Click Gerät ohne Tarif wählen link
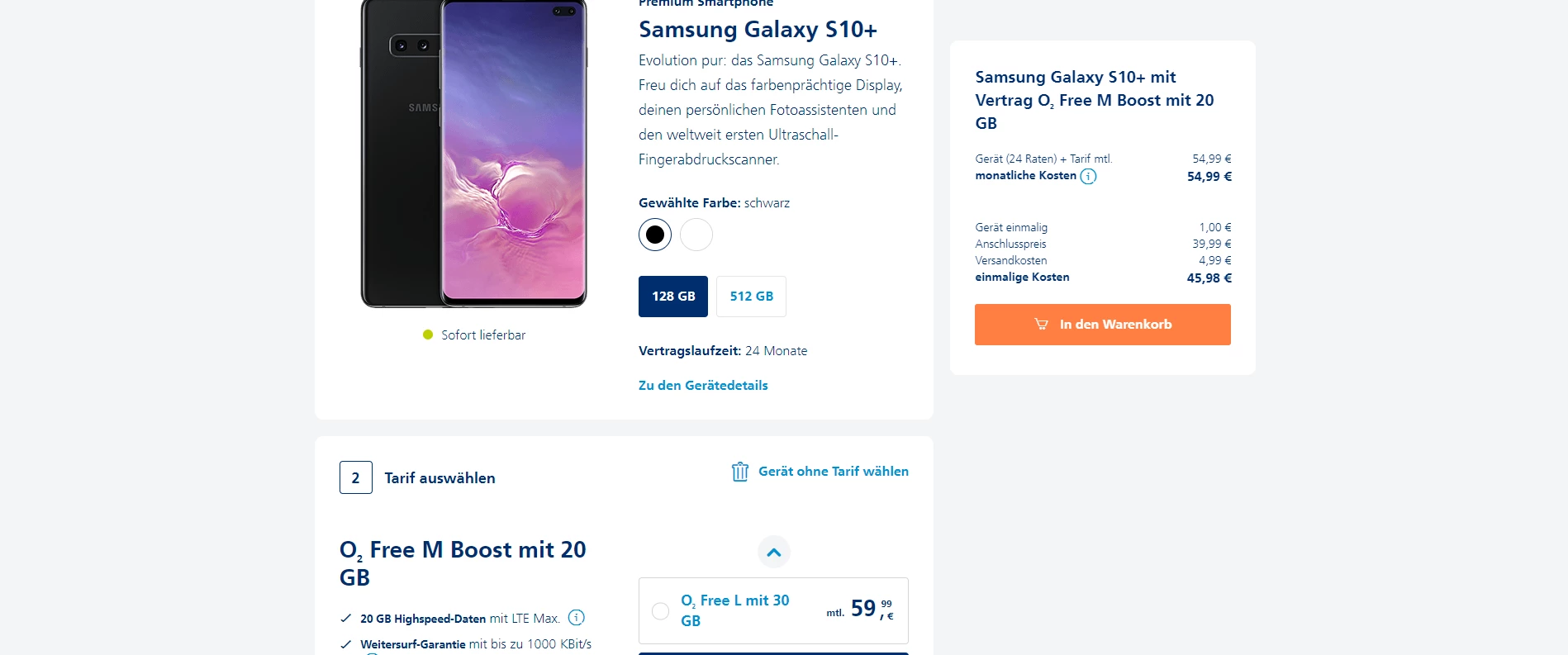The height and width of the screenshot is (655, 1568). click(x=833, y=472)
